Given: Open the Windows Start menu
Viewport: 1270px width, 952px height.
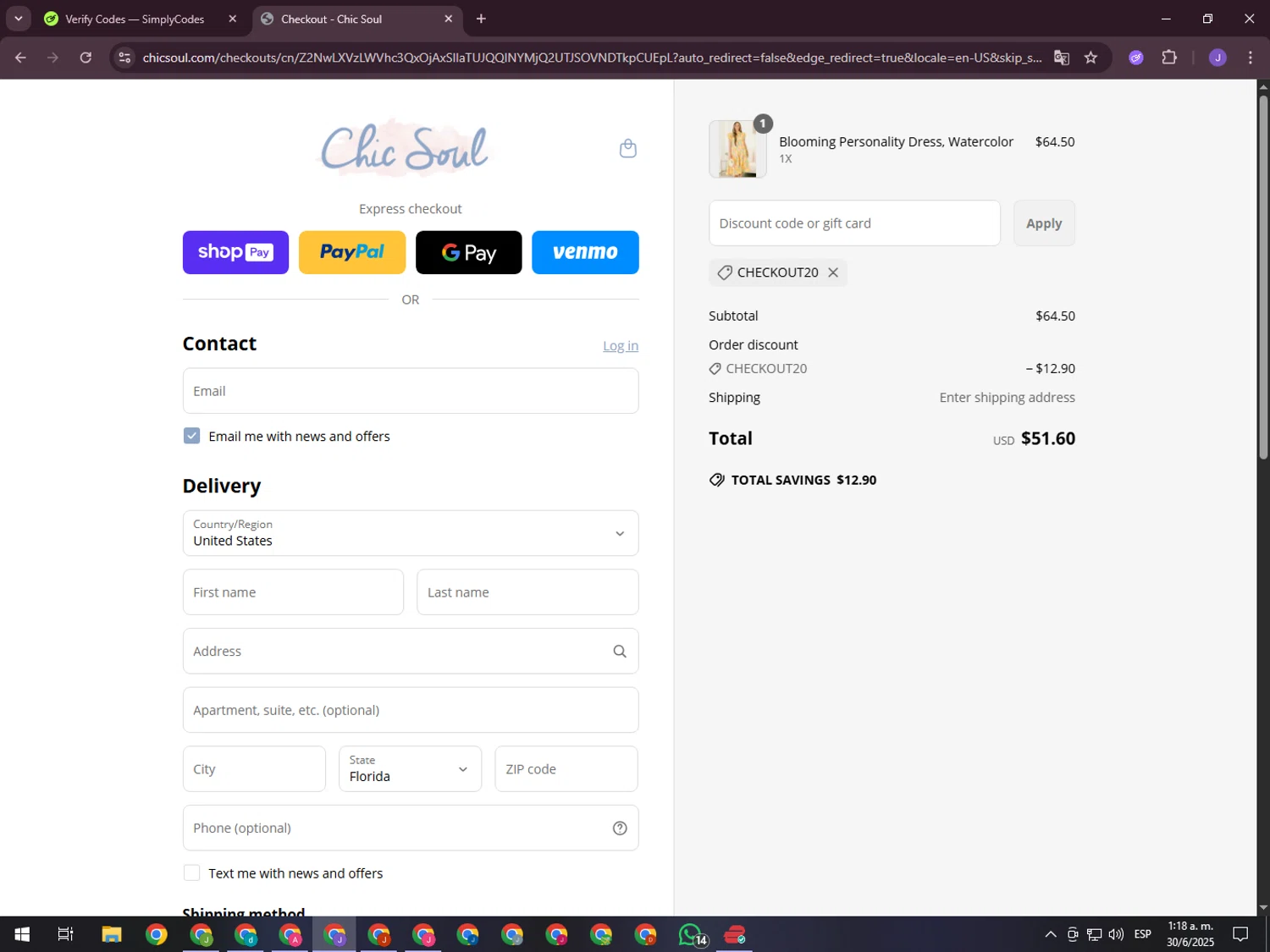Looking at the screenshot, I should (x=22, y=934).
